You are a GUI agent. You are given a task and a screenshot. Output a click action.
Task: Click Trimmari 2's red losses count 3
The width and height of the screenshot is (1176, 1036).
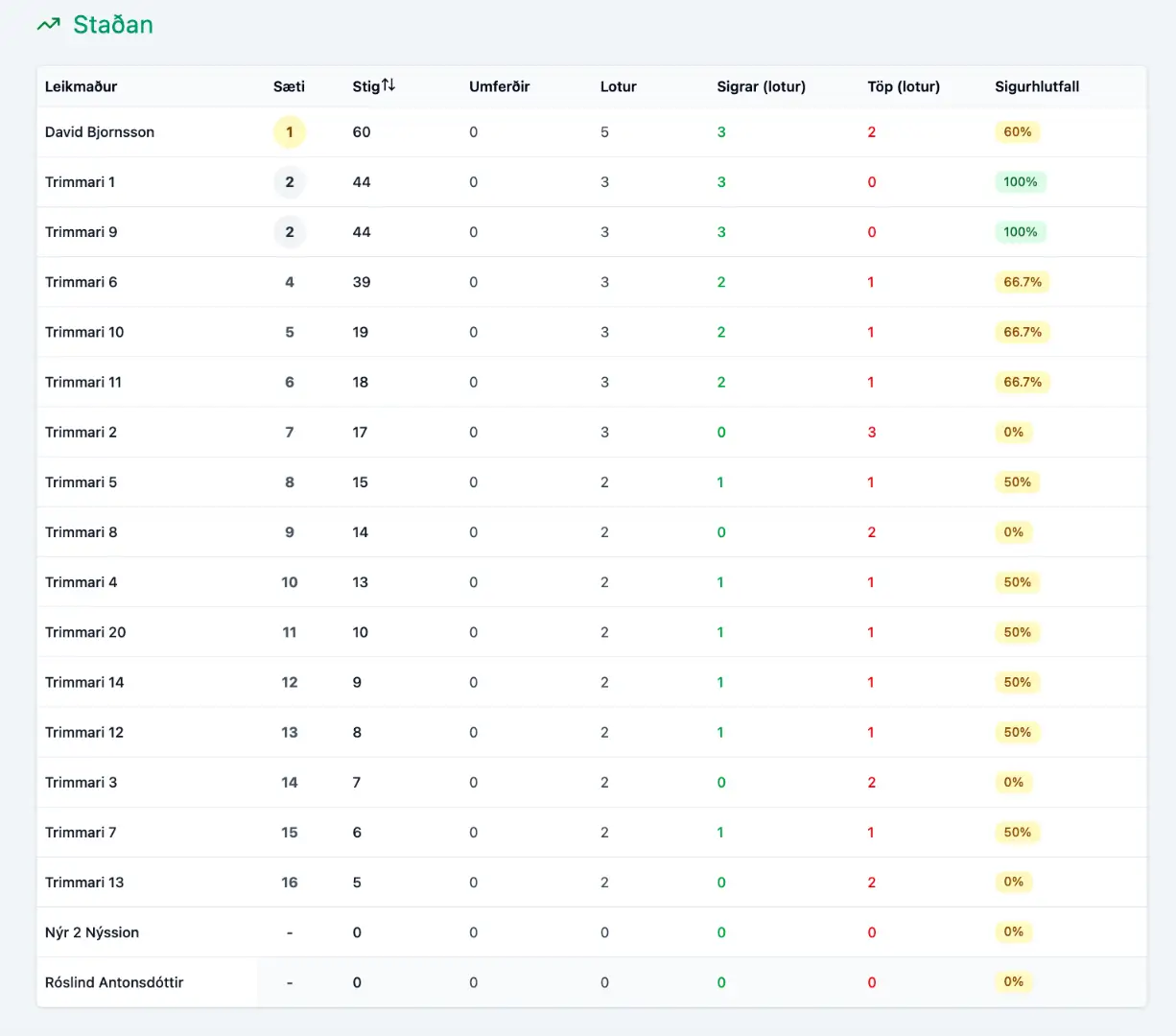point(871,433)
